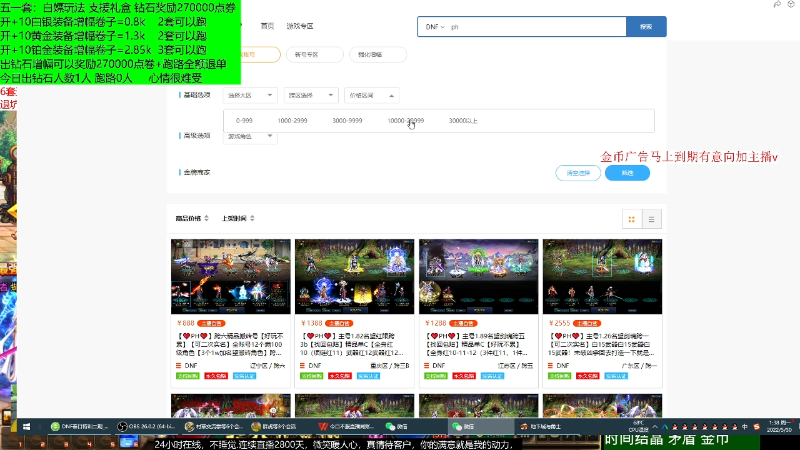Click DNF game icon on ¥2555 card
800x450 pixels.
[551, 366]
